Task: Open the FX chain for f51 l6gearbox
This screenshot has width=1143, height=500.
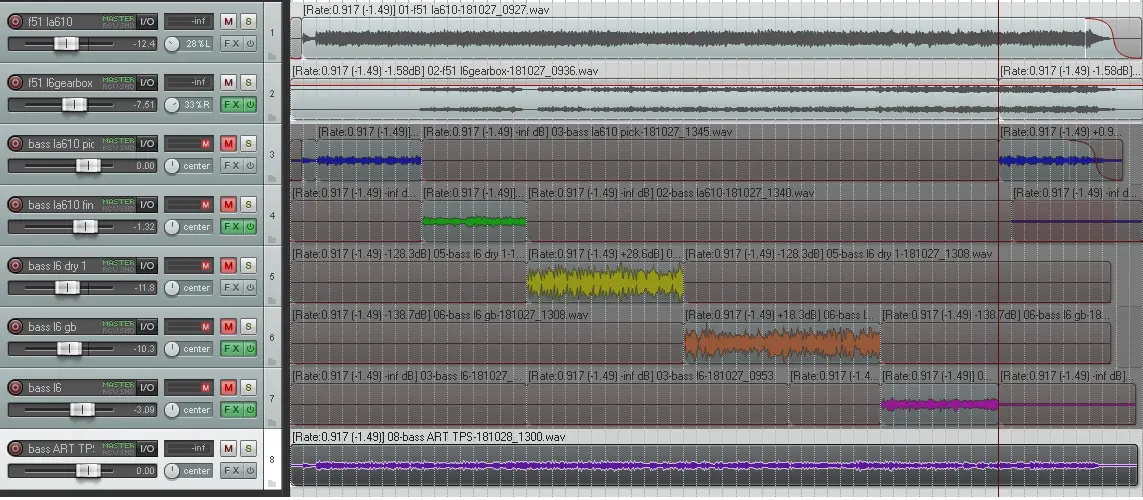Action: [x=227, y=105]
